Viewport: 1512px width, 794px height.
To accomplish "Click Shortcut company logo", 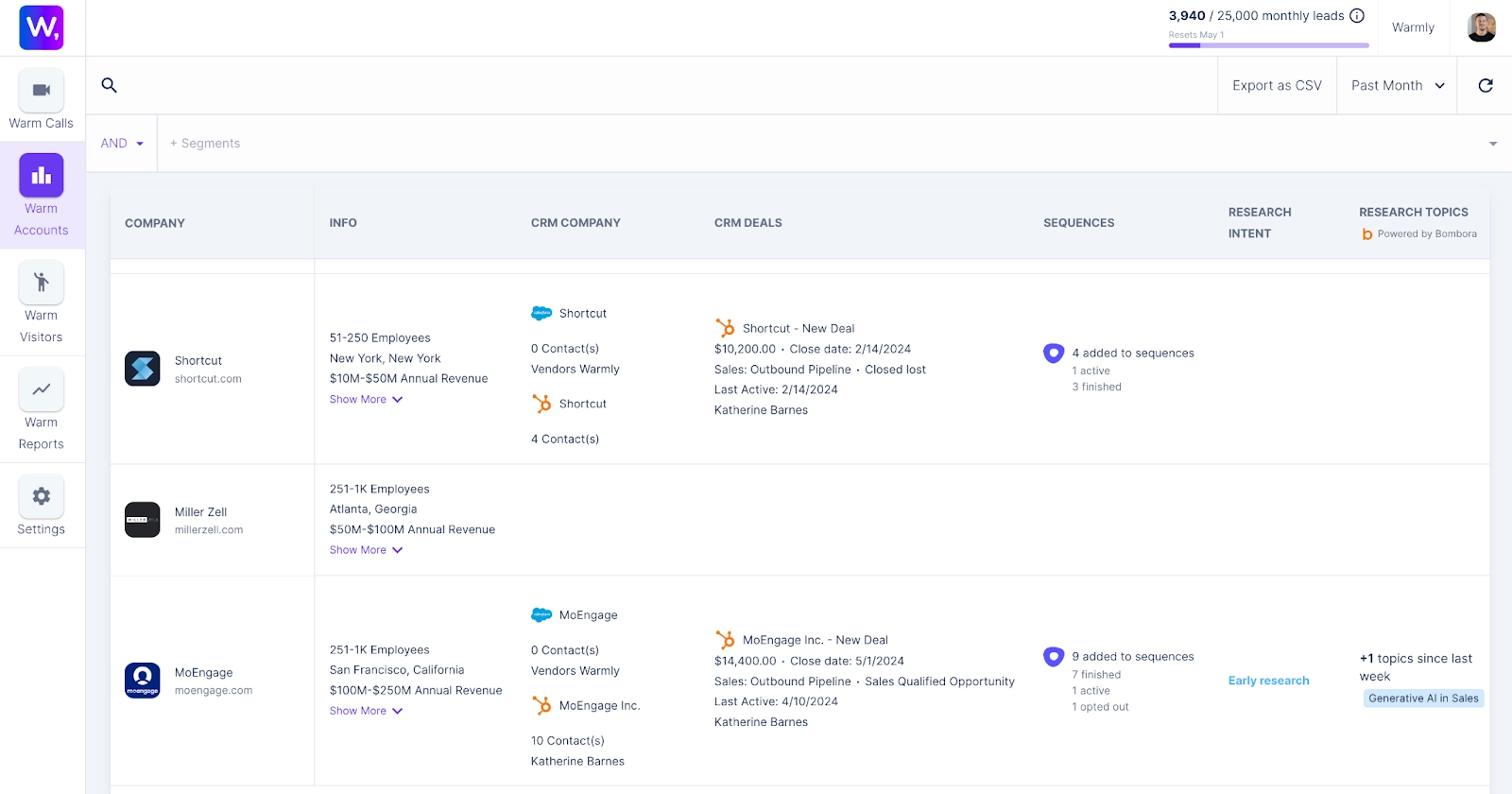I will coord(143,369).
